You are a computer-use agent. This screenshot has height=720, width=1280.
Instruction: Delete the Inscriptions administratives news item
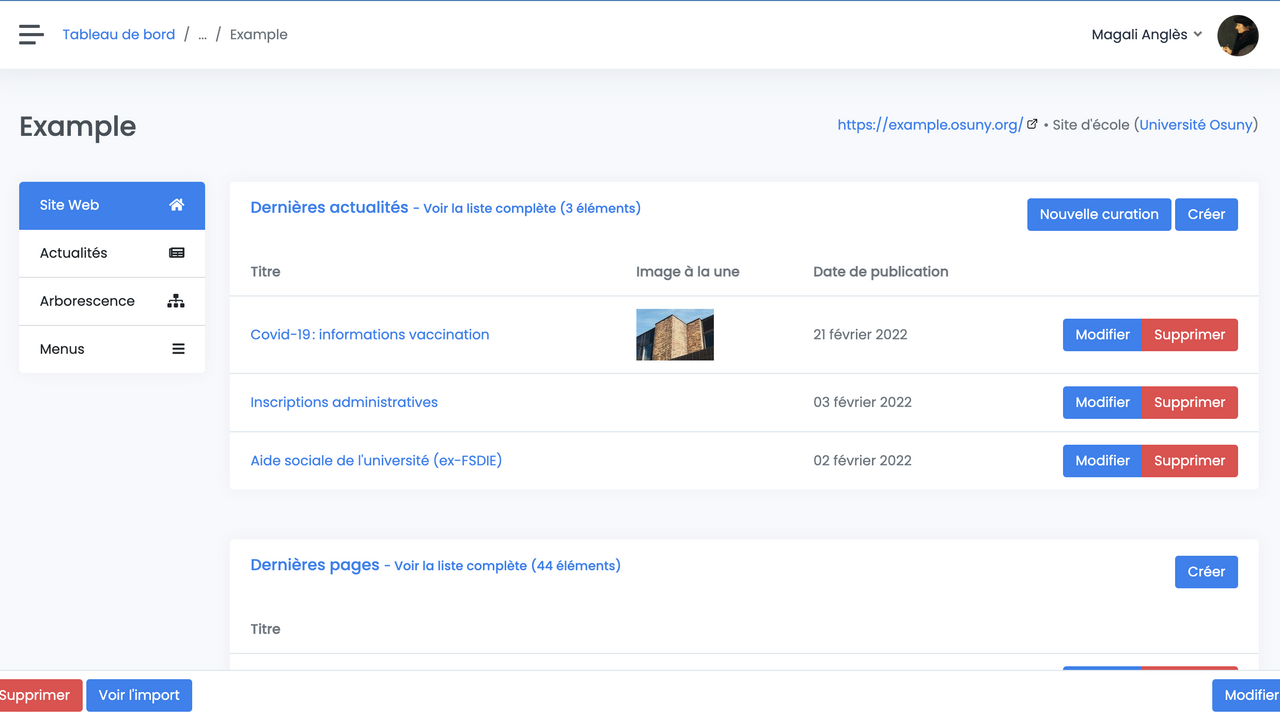click(x=1189, y=403)
